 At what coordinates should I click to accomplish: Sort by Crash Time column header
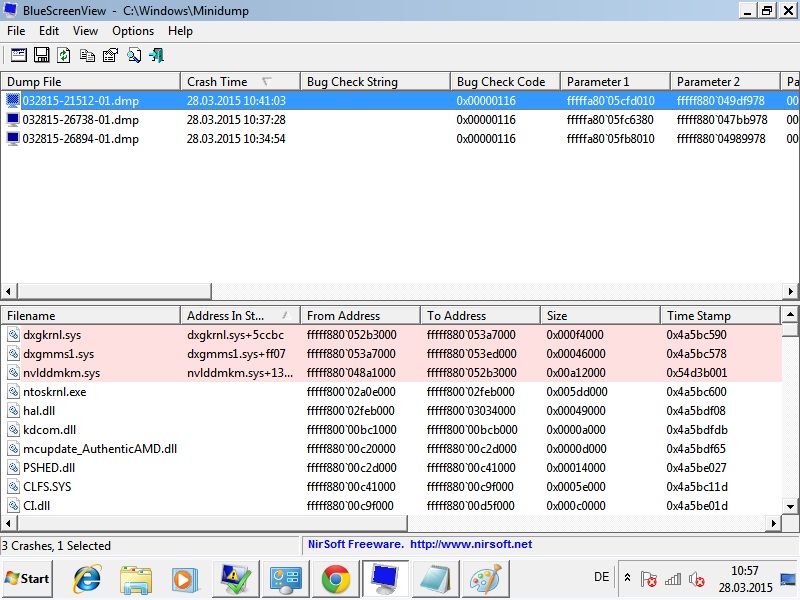tap(240, 82)
